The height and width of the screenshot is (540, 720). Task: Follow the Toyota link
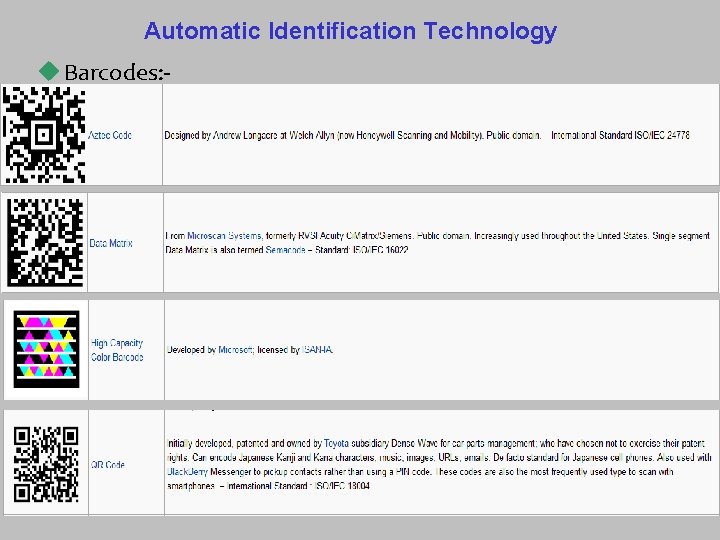[x=336, y=444]
